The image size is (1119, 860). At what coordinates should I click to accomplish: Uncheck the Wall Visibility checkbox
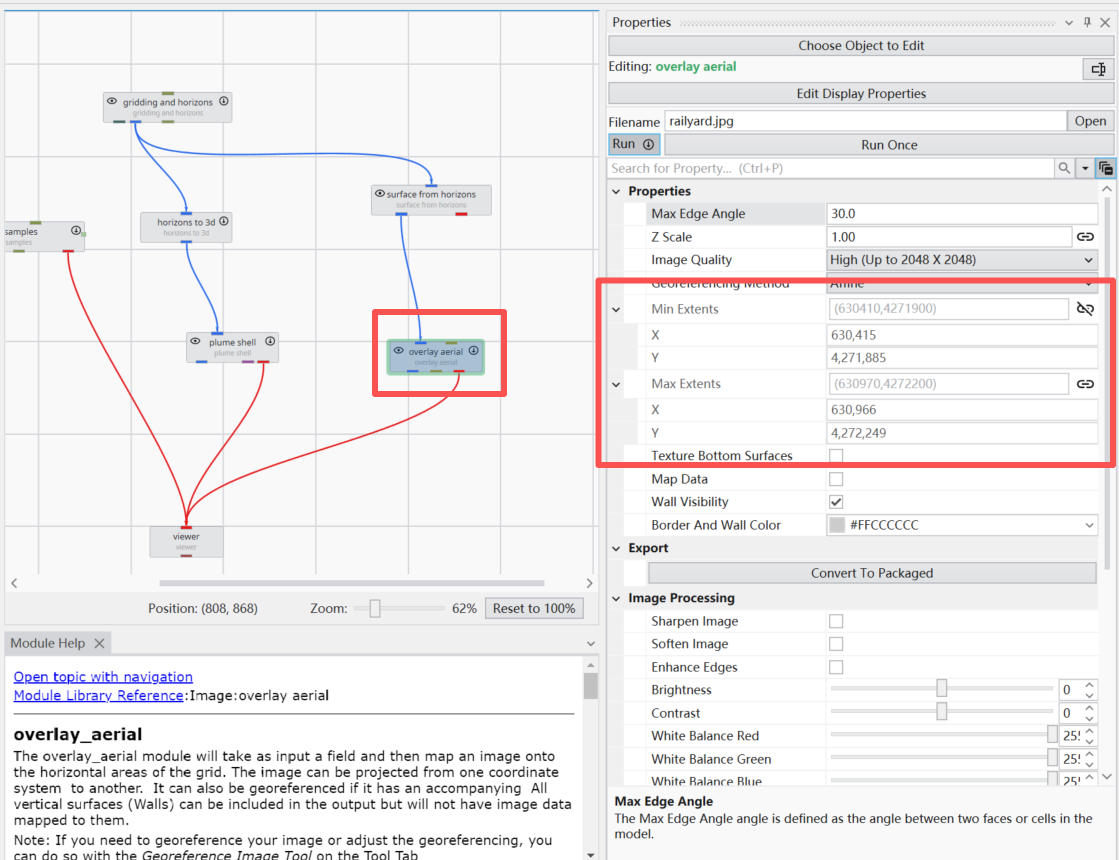836,502
